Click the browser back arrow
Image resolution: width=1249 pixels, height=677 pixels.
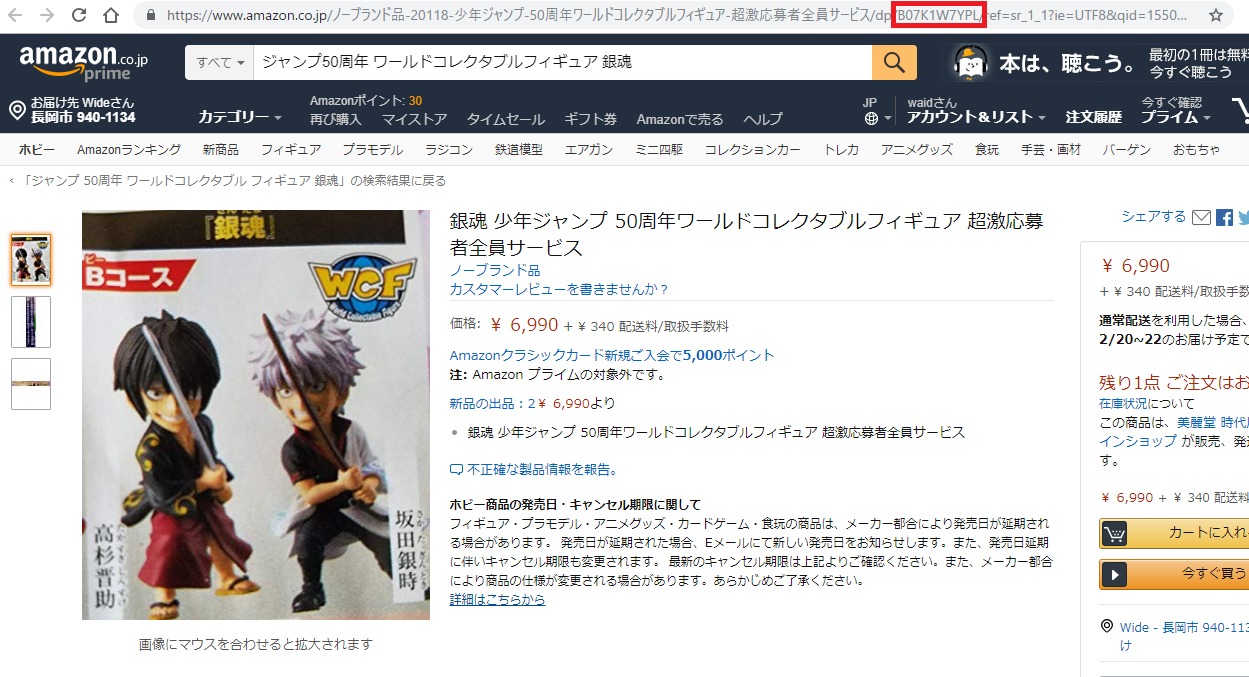15,15
